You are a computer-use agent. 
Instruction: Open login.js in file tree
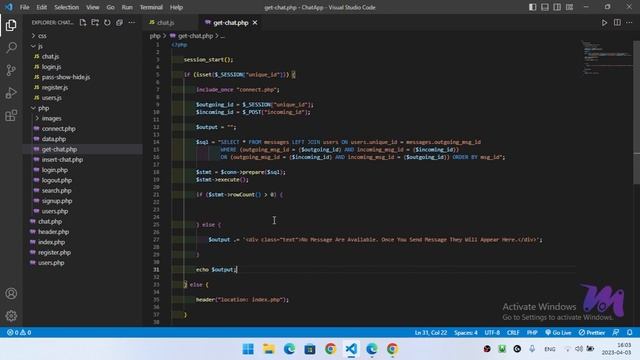(51, 67)
